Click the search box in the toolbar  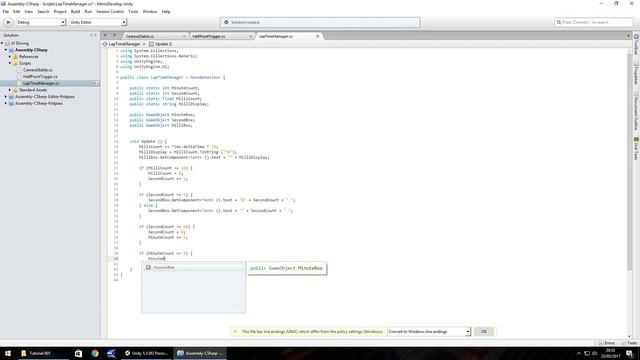click(x=593, y=22)
